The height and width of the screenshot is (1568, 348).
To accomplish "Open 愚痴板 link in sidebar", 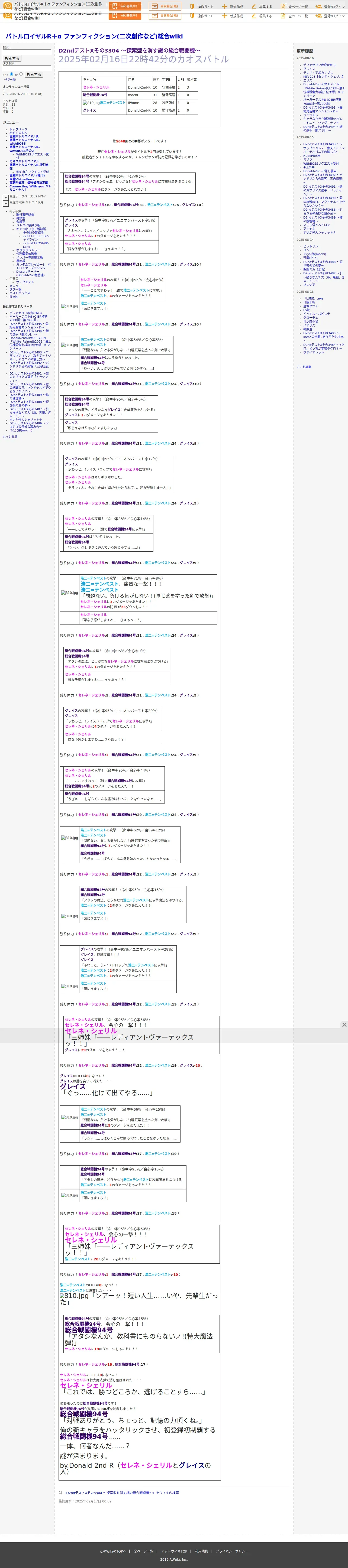I will (x=21, y=261).
